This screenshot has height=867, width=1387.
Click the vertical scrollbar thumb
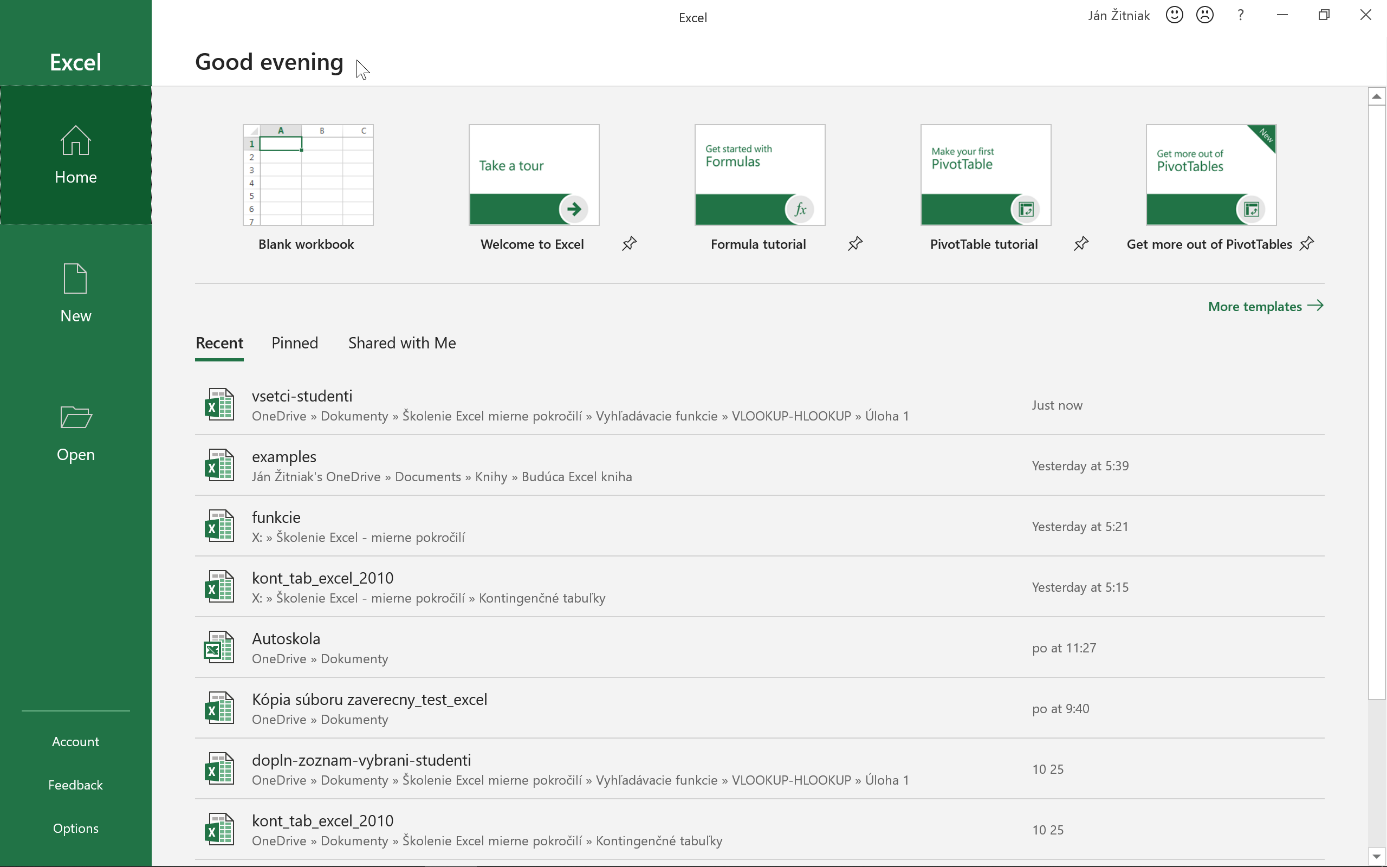1377,402
